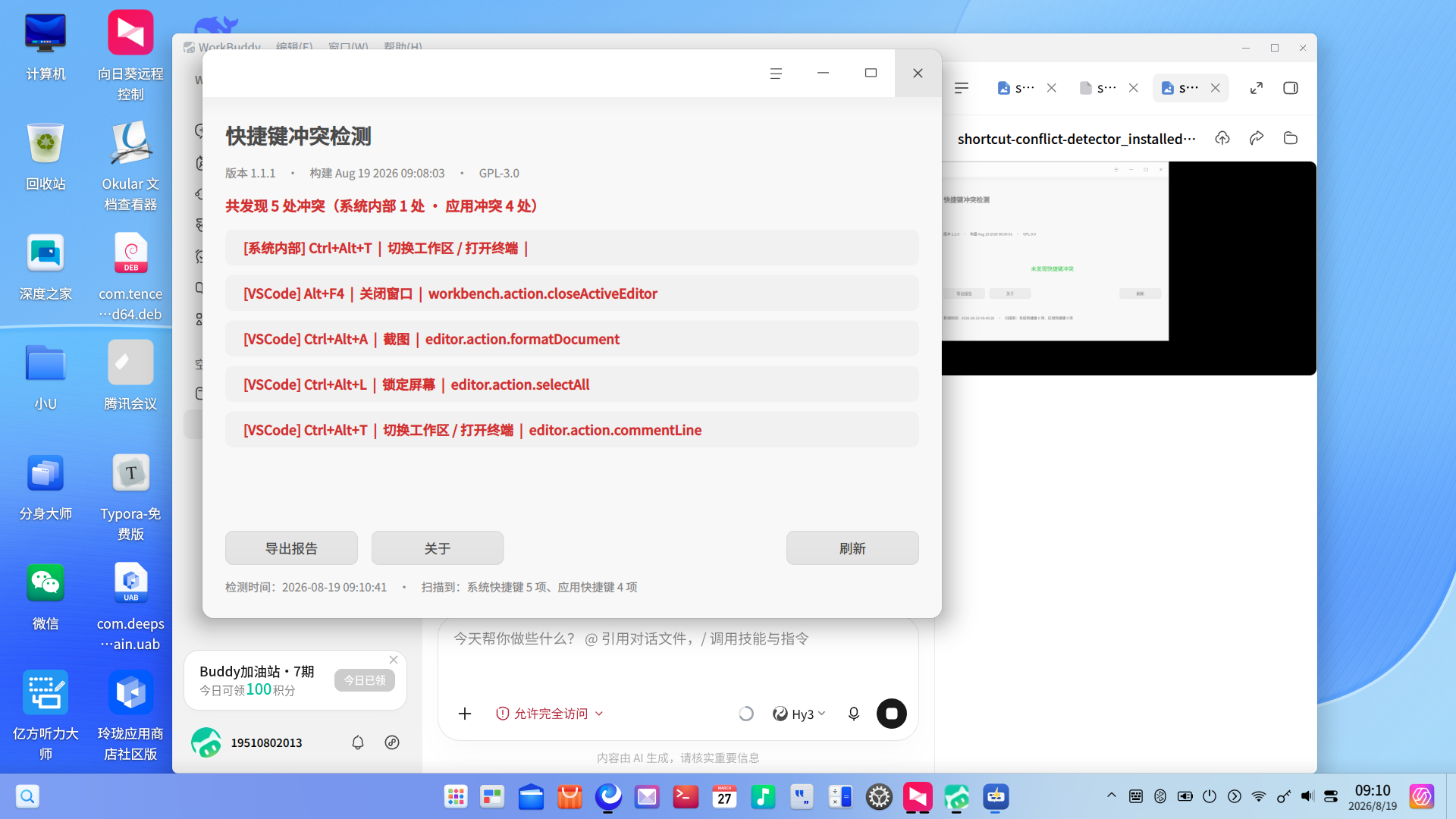The height and width of the screenshot is (819, 1456).
Task: Click the volume icon in the system tray
Action: tap(1307, 796)
